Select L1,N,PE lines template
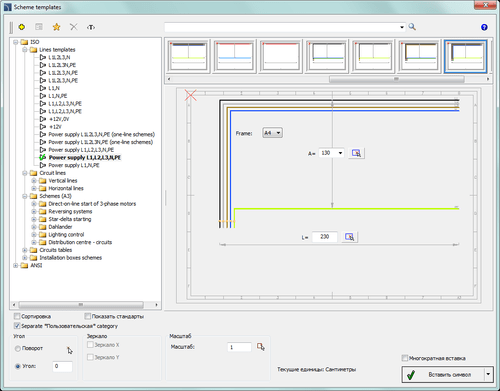 (x=53, y=96)
